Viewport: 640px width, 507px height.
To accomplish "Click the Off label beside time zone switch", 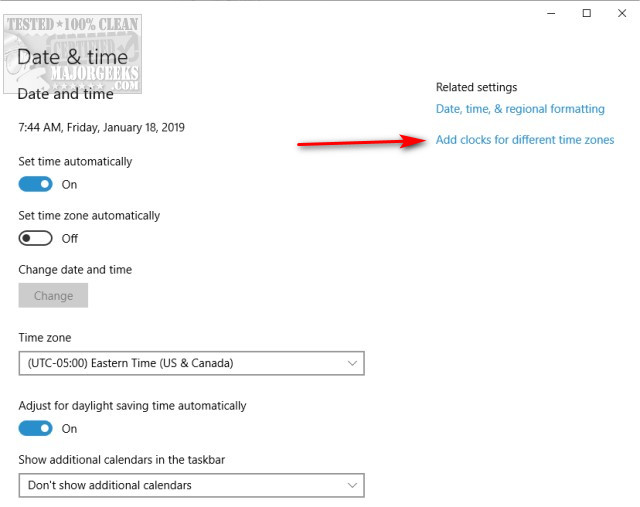I will (70, 238).
